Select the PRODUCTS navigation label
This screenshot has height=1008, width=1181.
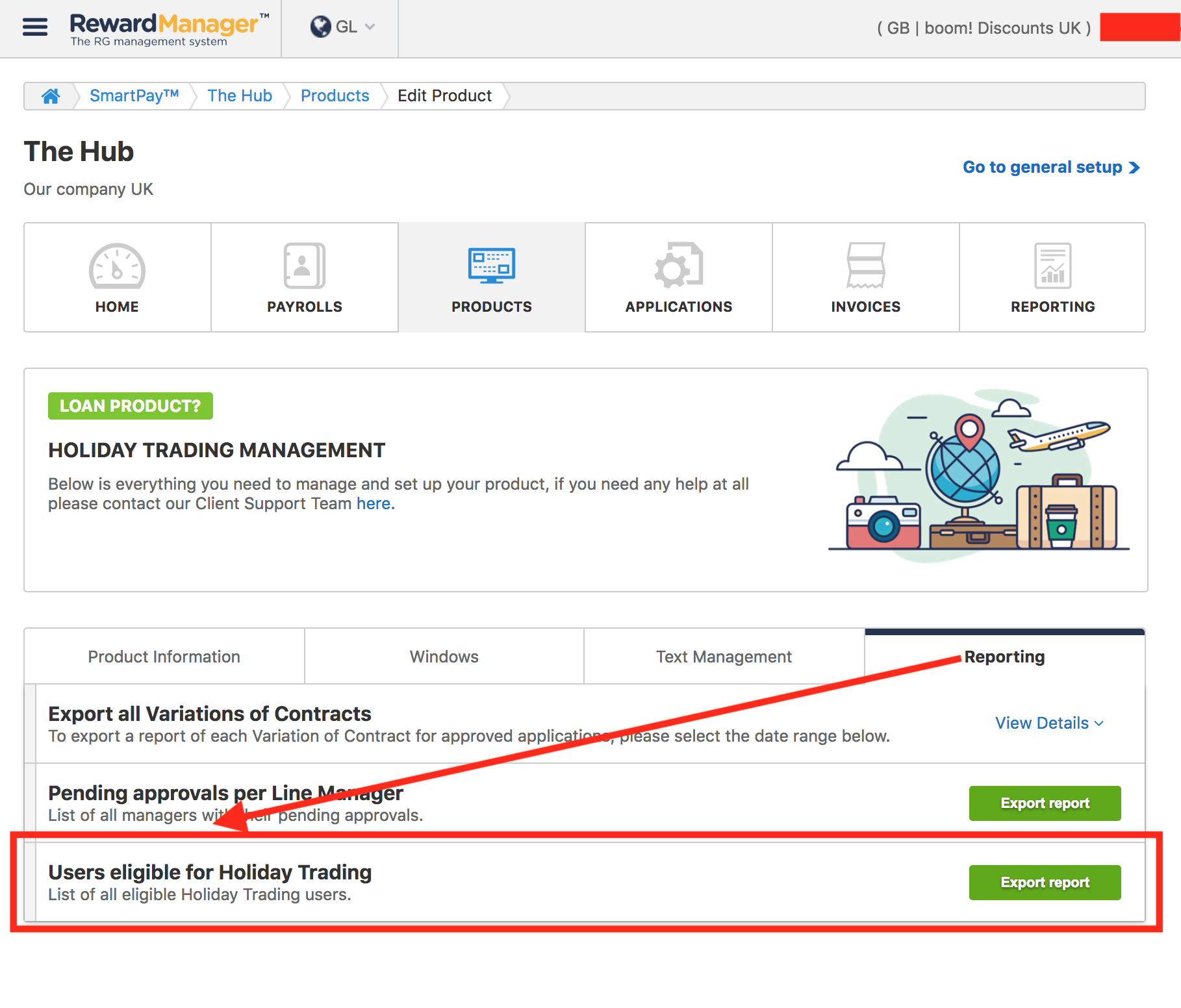492,307
